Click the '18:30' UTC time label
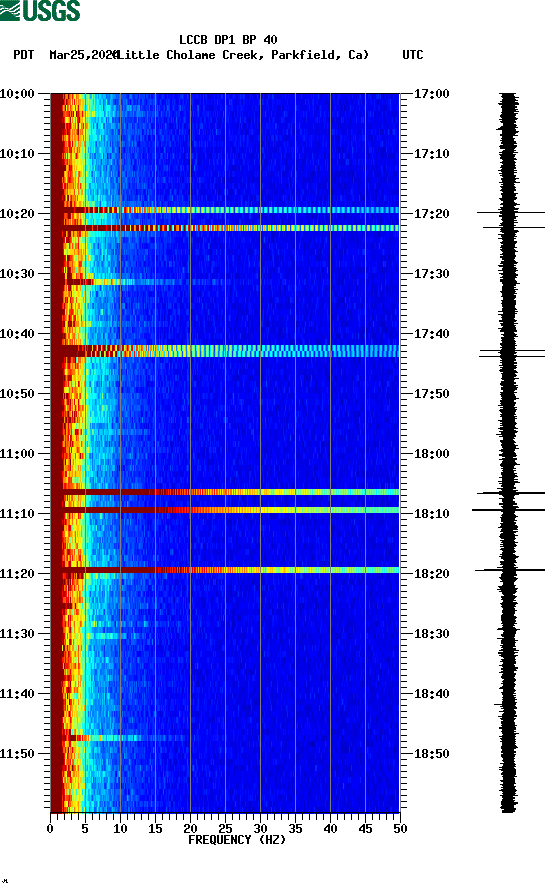This screenshot has width=552, height=892. point(431,634)
